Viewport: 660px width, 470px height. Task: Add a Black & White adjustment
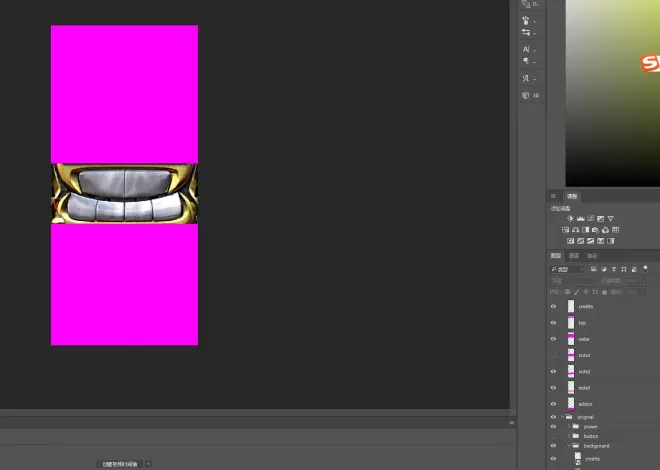click(x=585, y=230)
